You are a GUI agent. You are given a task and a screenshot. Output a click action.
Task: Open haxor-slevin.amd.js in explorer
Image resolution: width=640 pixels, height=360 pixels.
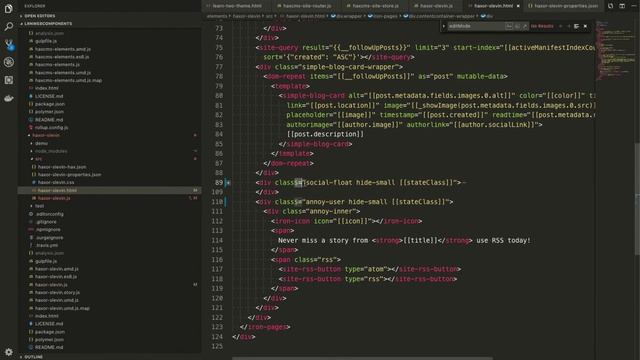[x=56, y=269]
